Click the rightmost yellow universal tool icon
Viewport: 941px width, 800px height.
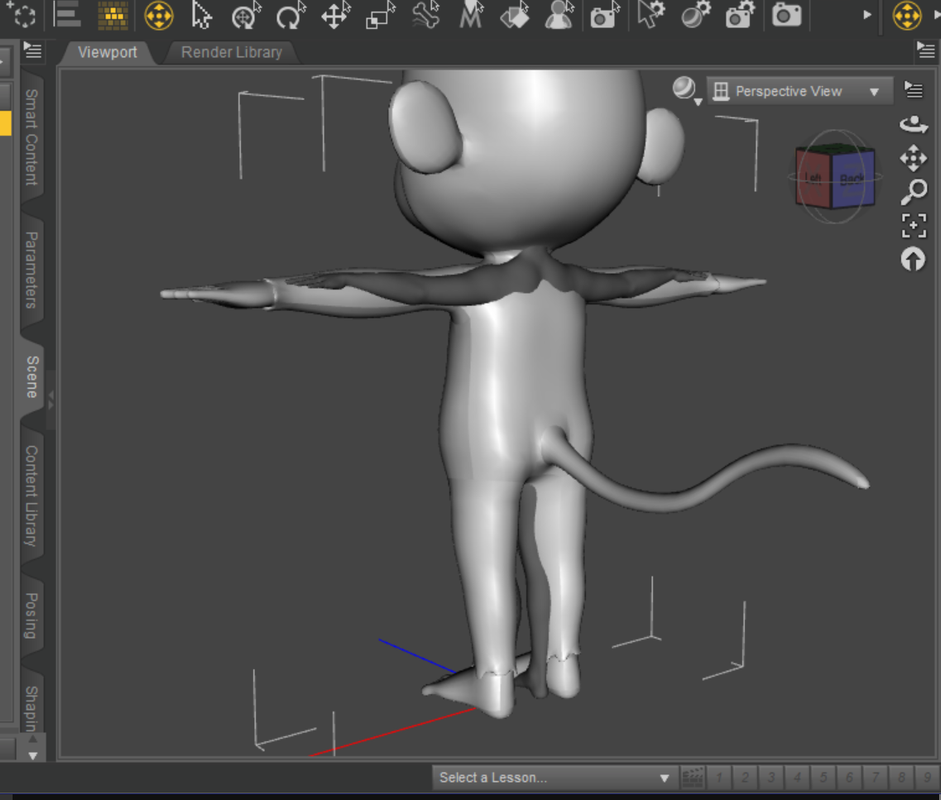click(907, 16)
